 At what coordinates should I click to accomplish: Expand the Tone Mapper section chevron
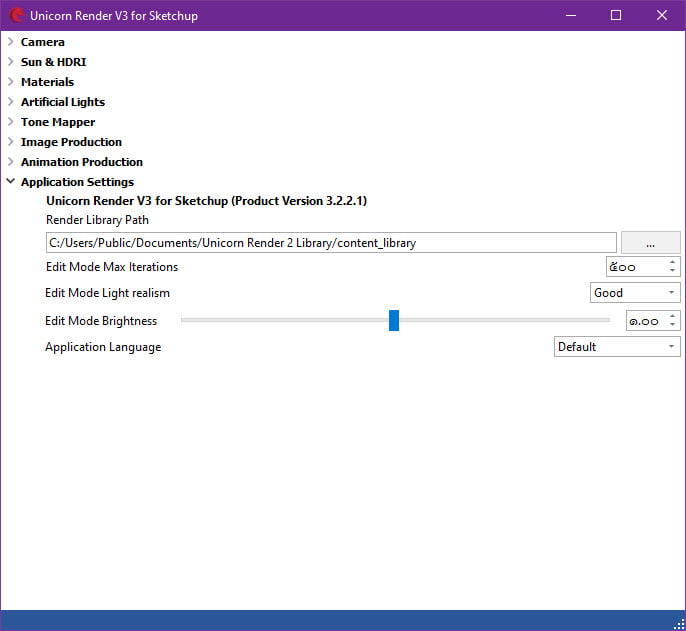(11, 122)
